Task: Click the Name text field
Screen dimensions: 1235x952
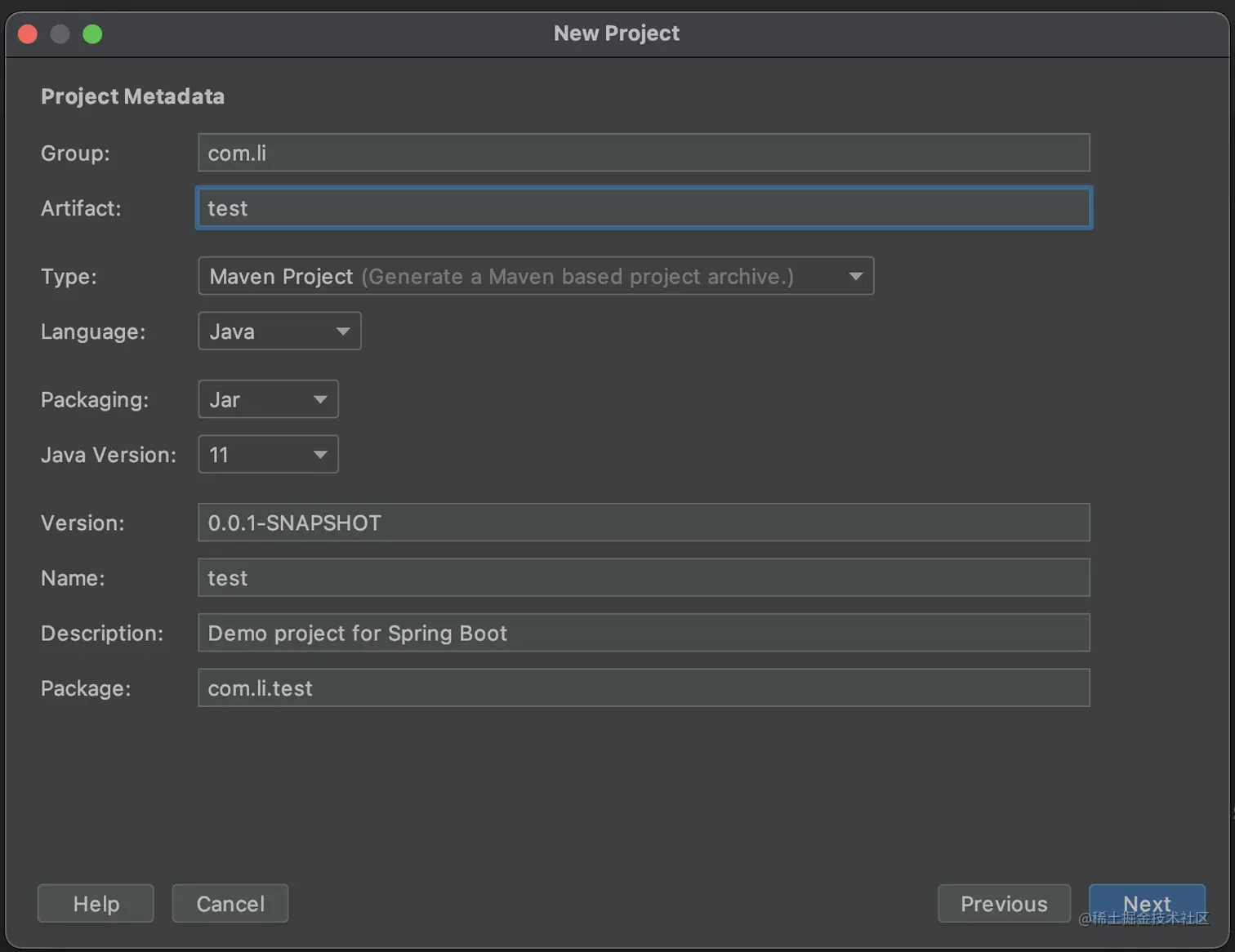Action: pos(643,578)
